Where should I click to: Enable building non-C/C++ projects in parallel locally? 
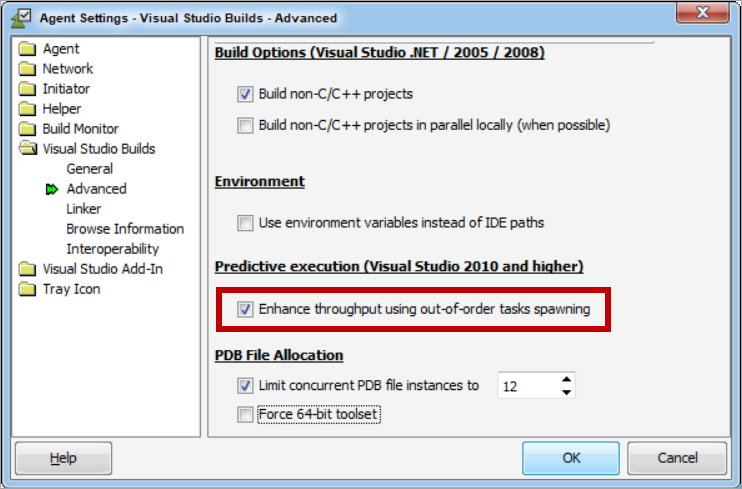pyautogui.click(x=245, y=125)
